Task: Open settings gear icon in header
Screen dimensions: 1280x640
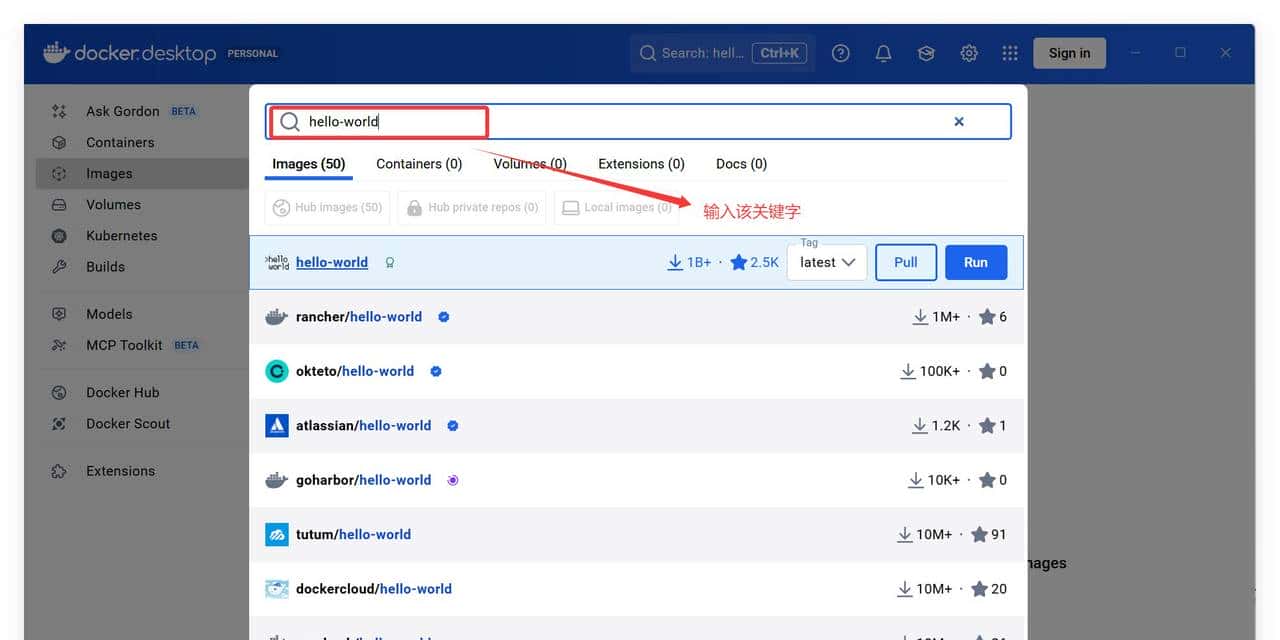Action: (x=969, y=53)
